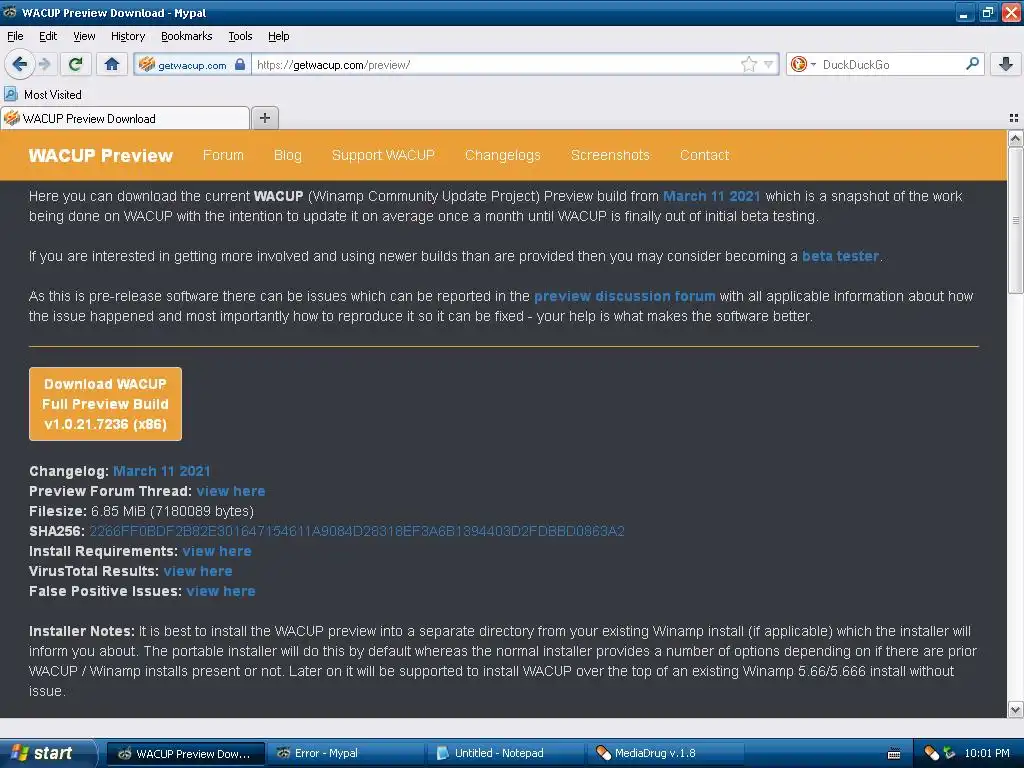Switch to Error - Mypal taskbar window
This screenshot has height=768, width=1024.
(344, 754)
